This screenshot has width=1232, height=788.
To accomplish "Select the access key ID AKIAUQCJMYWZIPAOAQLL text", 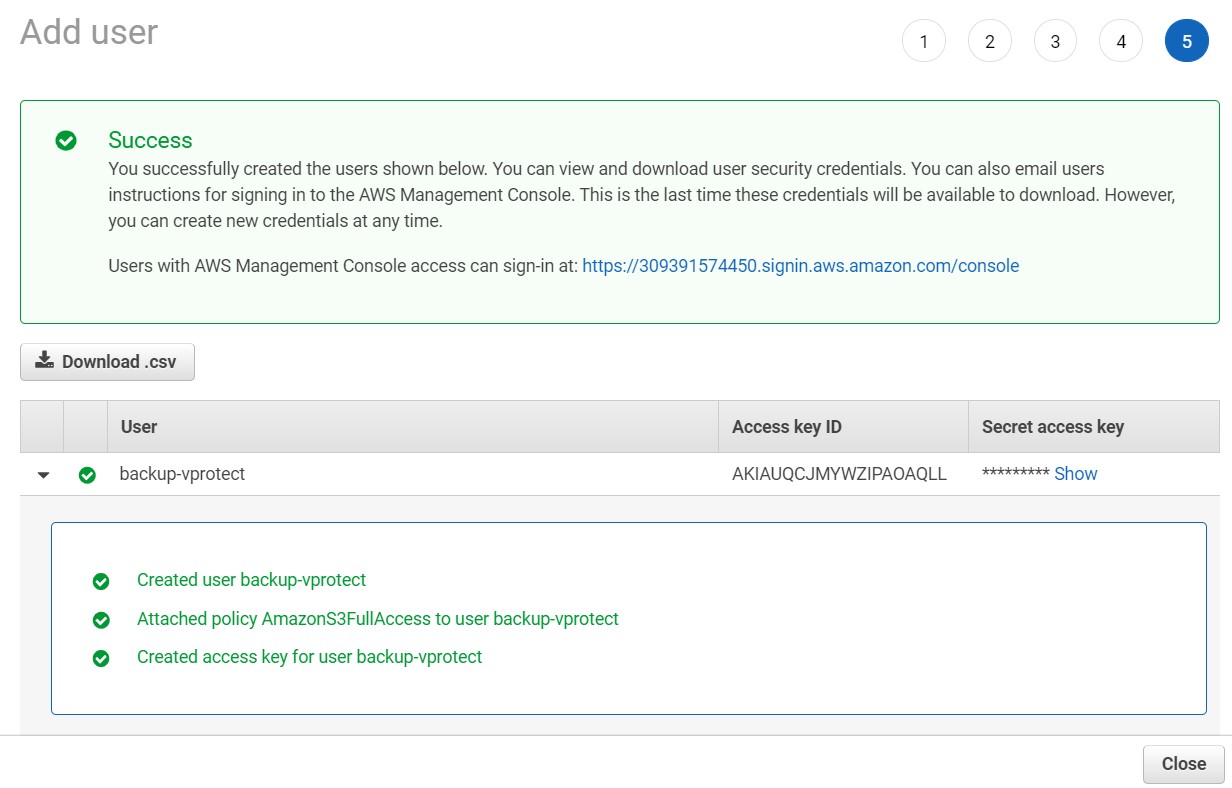I will pos(839,474).
